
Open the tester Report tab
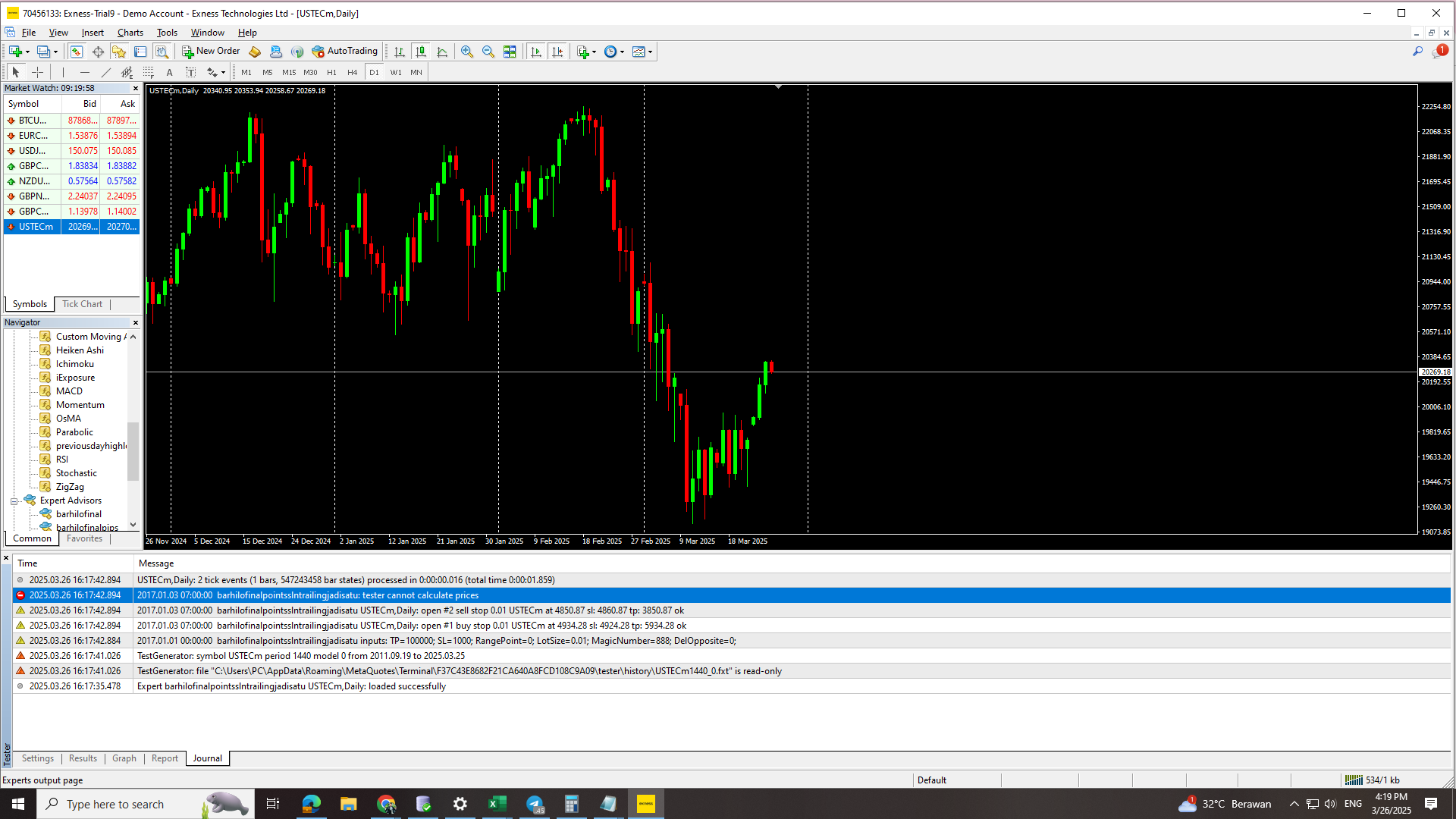(165, 758)
